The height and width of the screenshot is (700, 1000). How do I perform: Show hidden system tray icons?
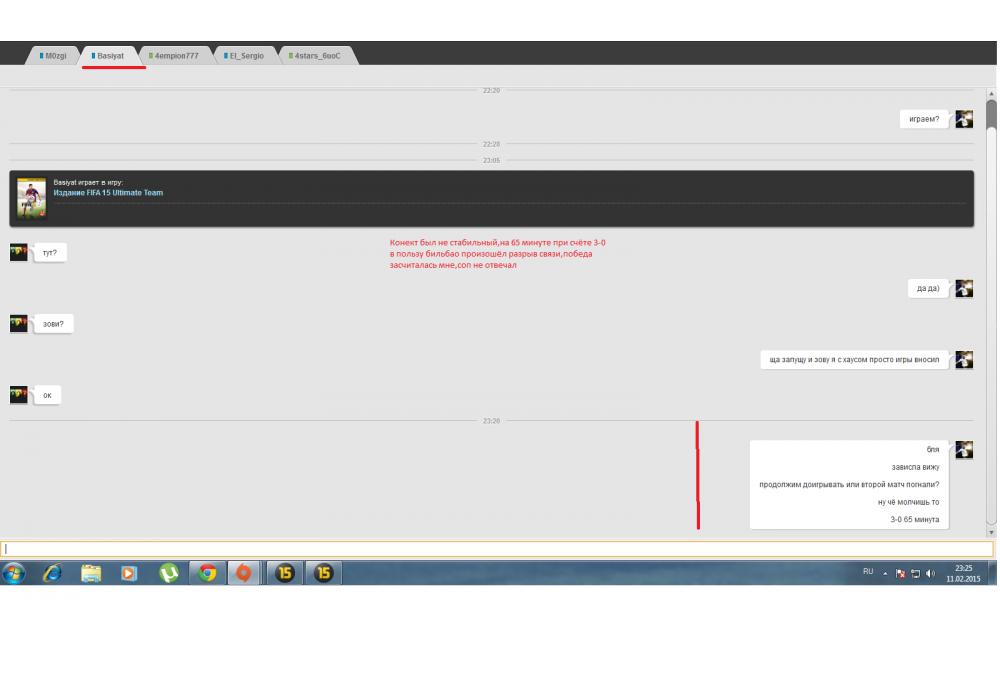point(885,574)
